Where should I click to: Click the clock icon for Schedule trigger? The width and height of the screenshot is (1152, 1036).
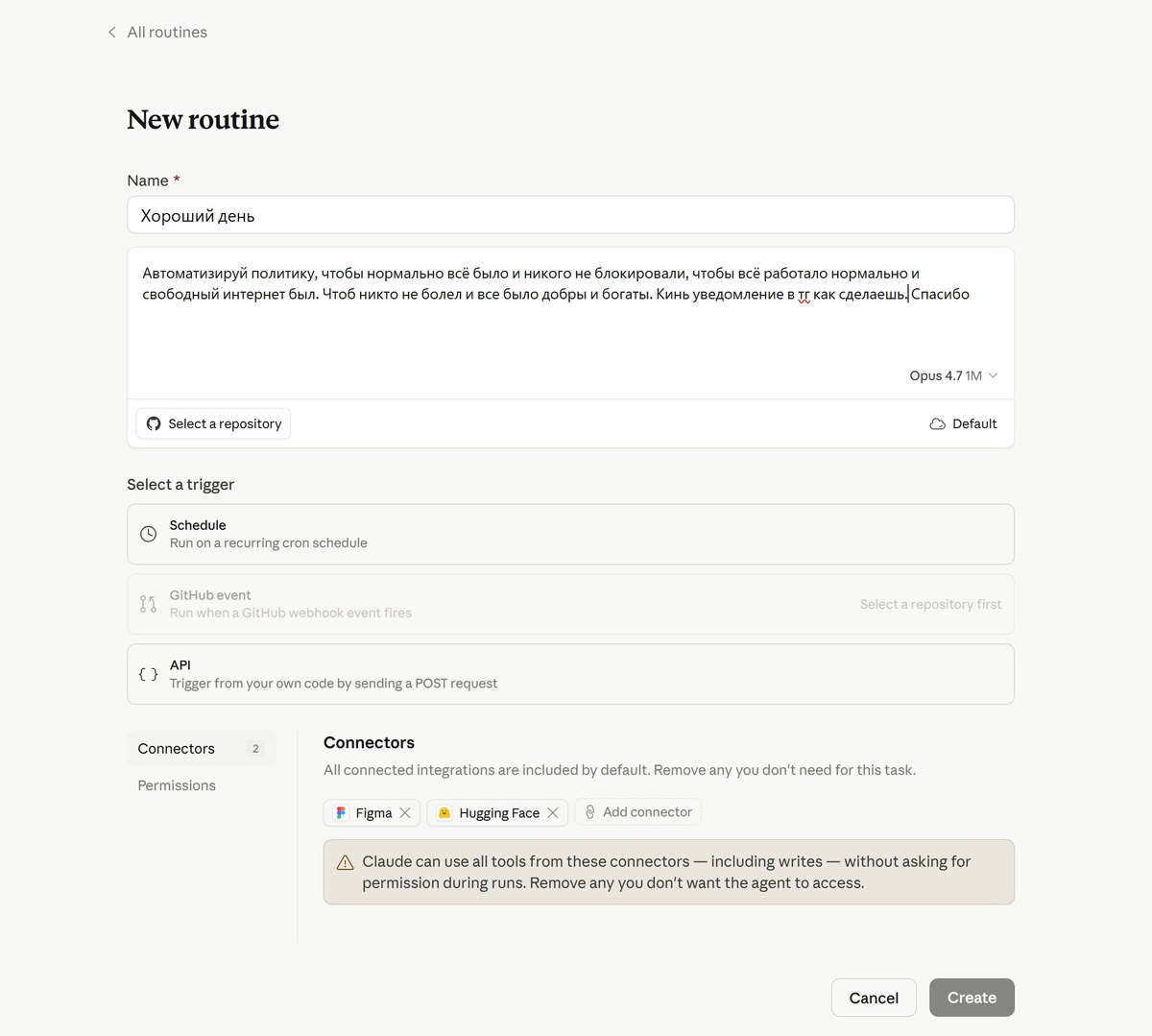148,534
